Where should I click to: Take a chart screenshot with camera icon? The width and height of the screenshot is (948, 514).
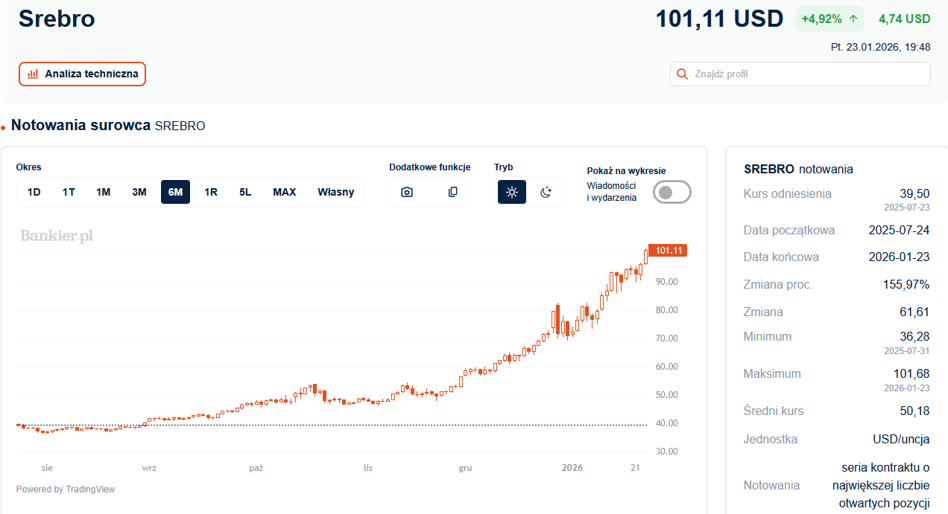[407, 192]
